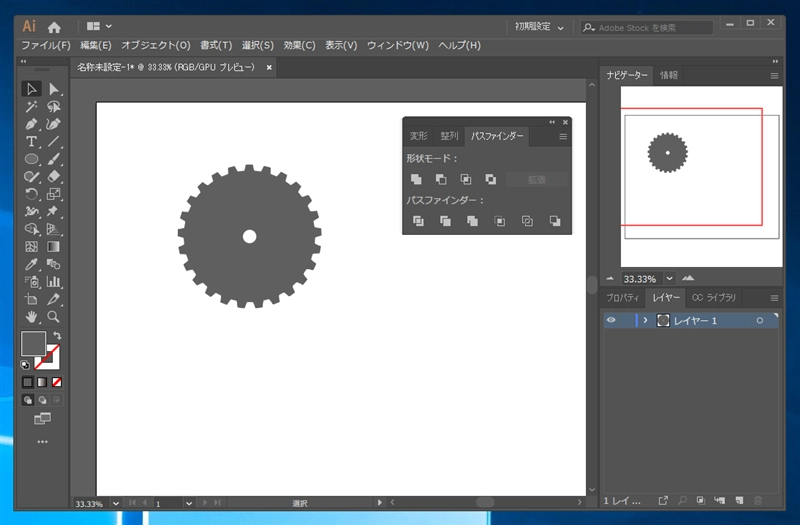Pick the Magic Wand tool
The width and height of the screenshot is (800, 525).
point(32,107)
